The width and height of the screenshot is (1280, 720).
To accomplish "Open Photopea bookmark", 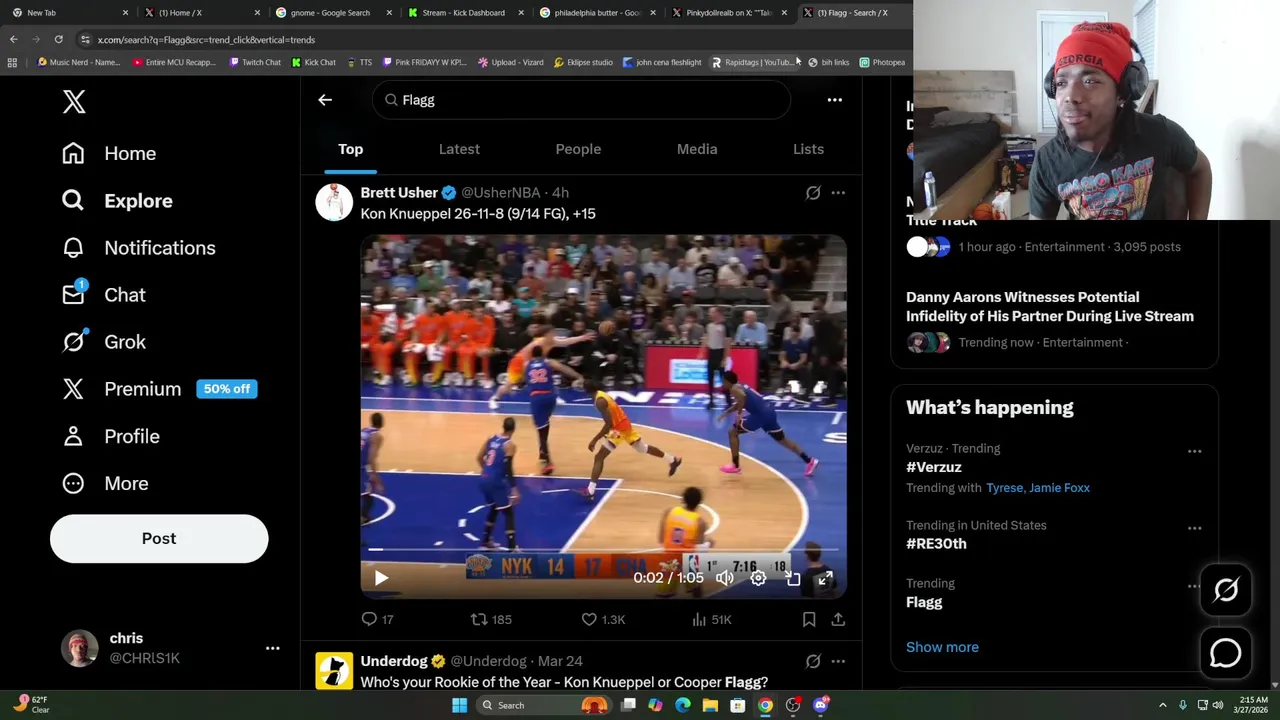I will click(882, 62).
